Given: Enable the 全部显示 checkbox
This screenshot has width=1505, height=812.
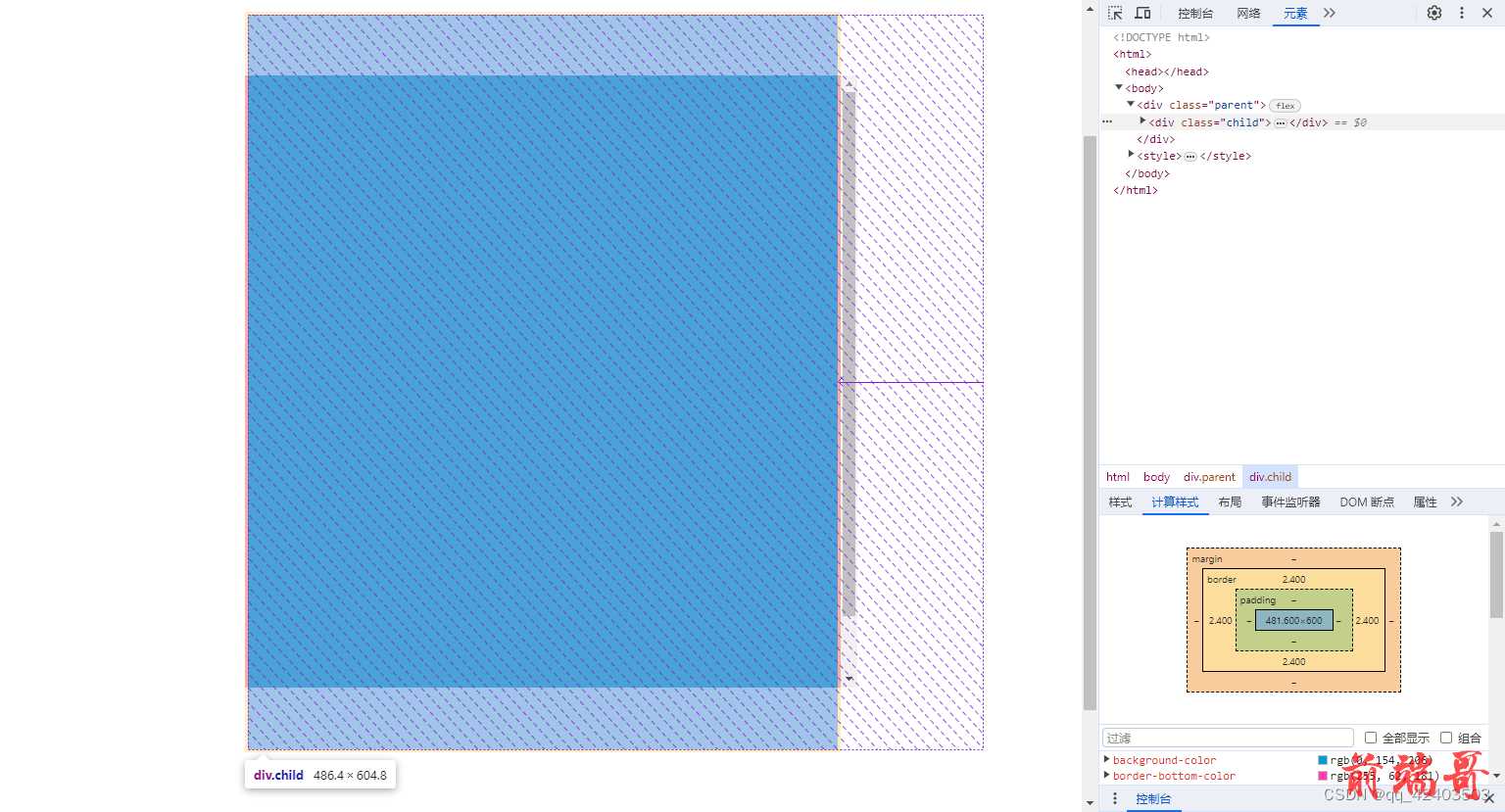Looking at the screenshot, I should [x=1371, y=738].
